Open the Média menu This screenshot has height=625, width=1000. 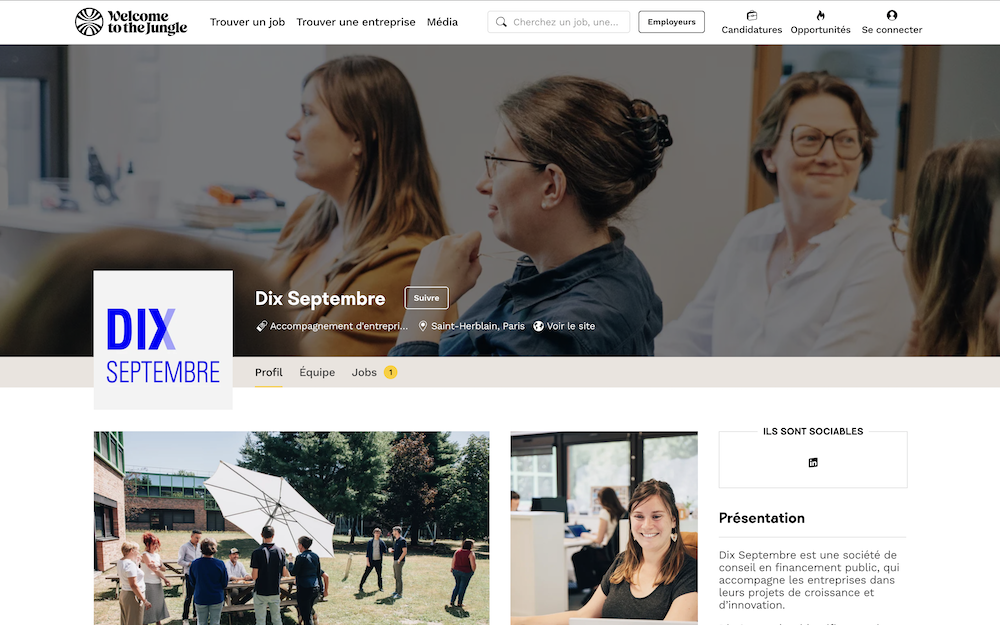[442, 22]
